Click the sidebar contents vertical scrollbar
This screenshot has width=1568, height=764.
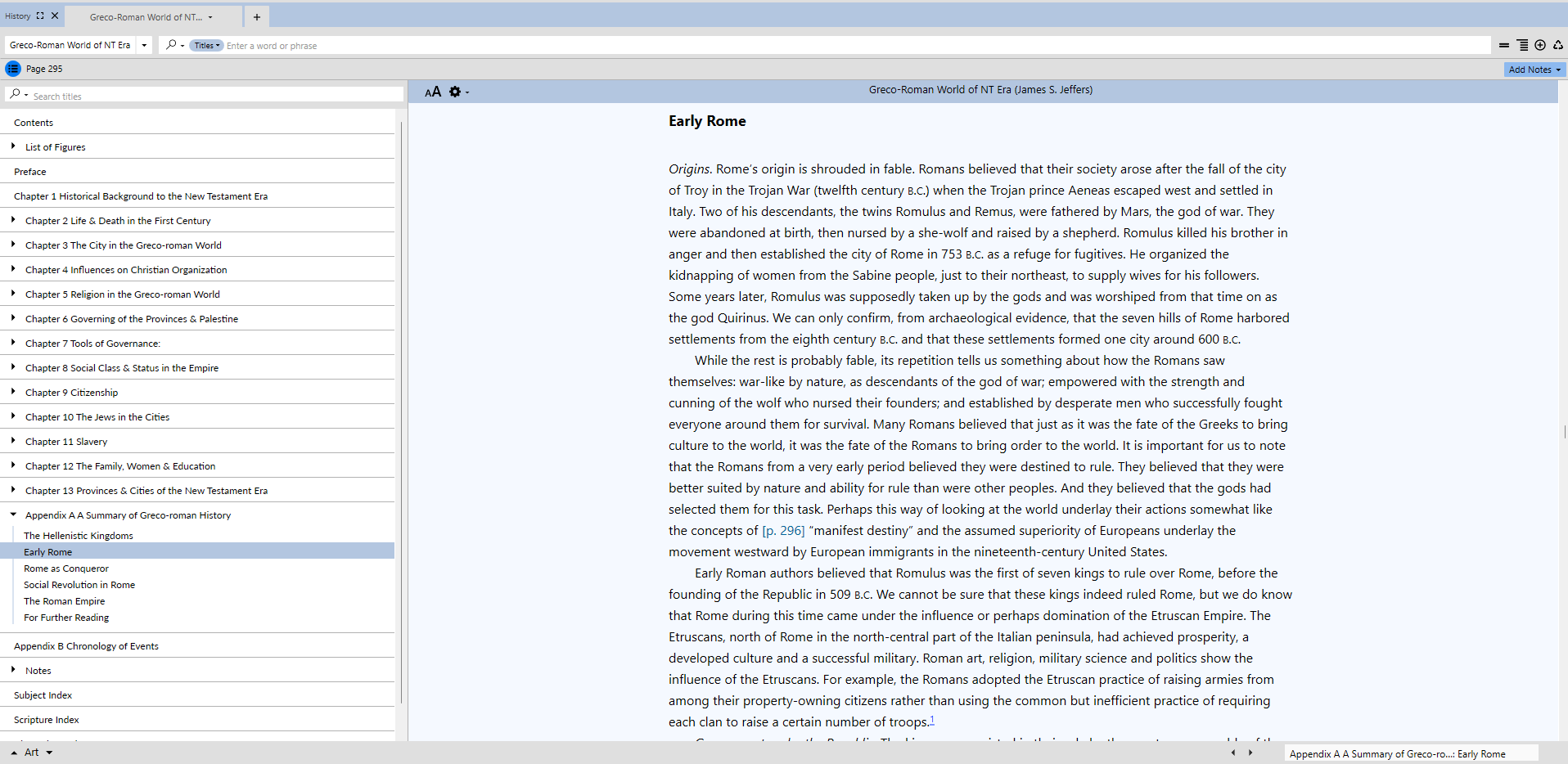point(401,413)
